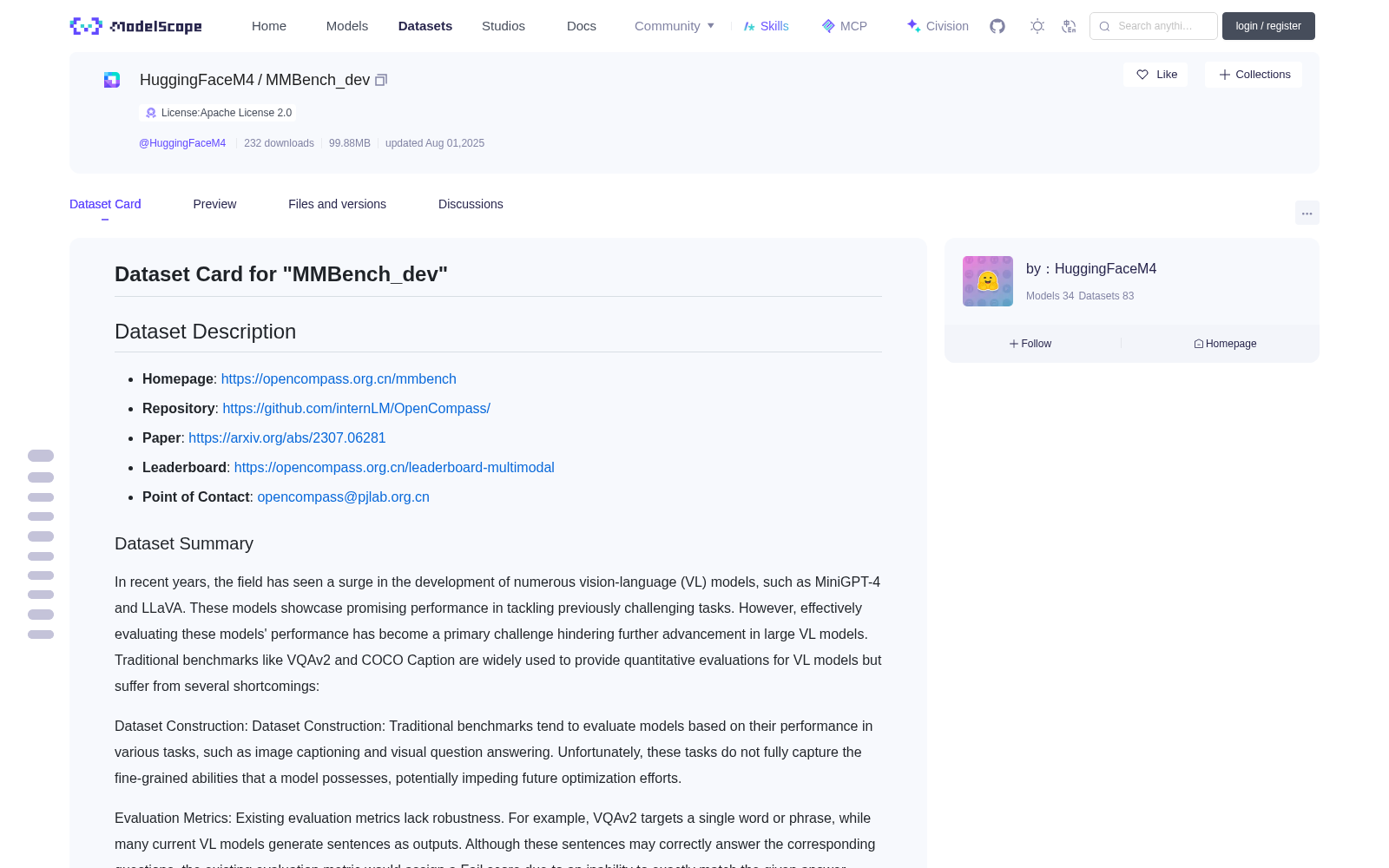Click the 'Dataset Description' heading
The image size is (1389, 868).
click(205, 332)
